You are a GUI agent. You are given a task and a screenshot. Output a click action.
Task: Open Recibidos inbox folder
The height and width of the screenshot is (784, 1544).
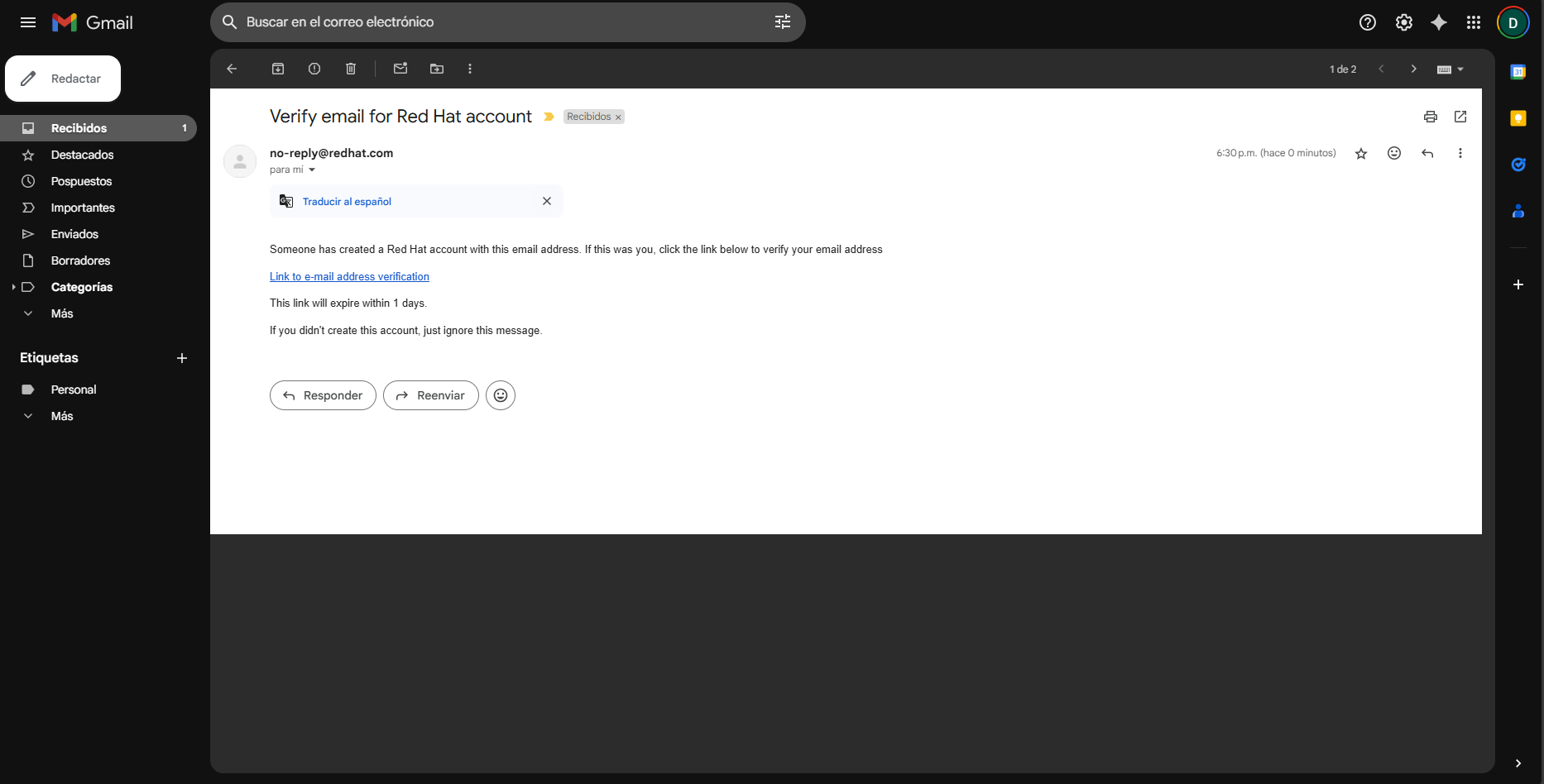(98, 128)
